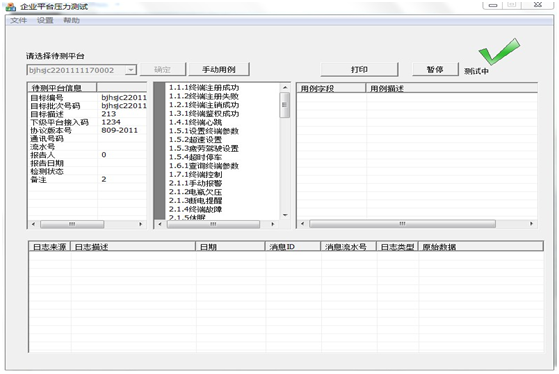Click the right arrow of the test case list horizontal scrollbar
The width and height of the screenshot is (559, 374).
pyautogui.click(x=273, y=224)
